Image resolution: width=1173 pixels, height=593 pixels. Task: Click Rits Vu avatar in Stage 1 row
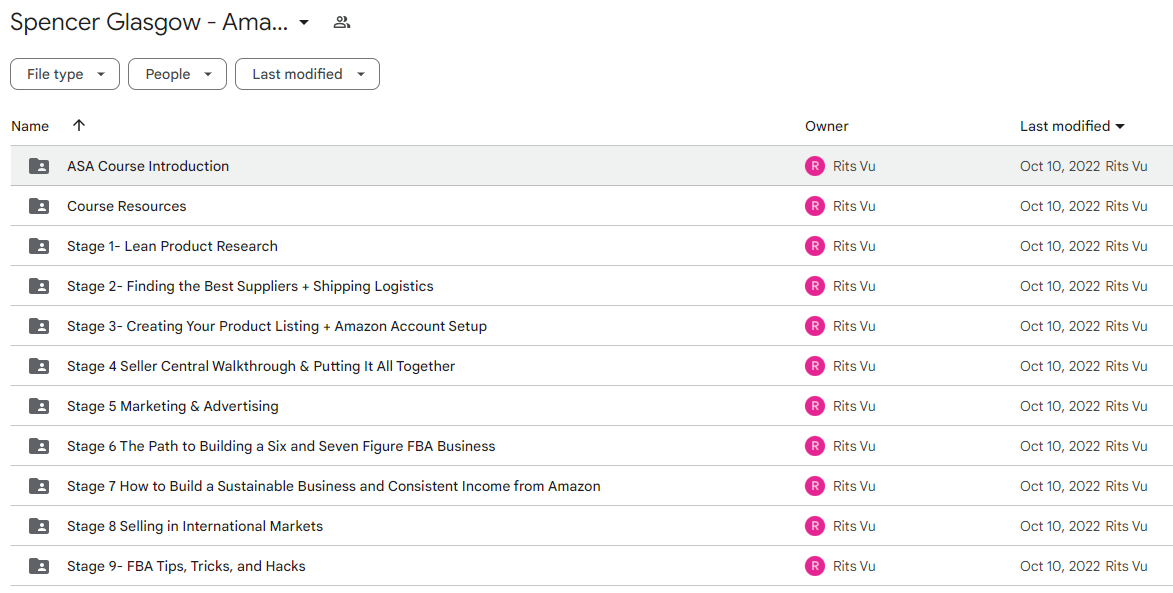click(815, 246)
